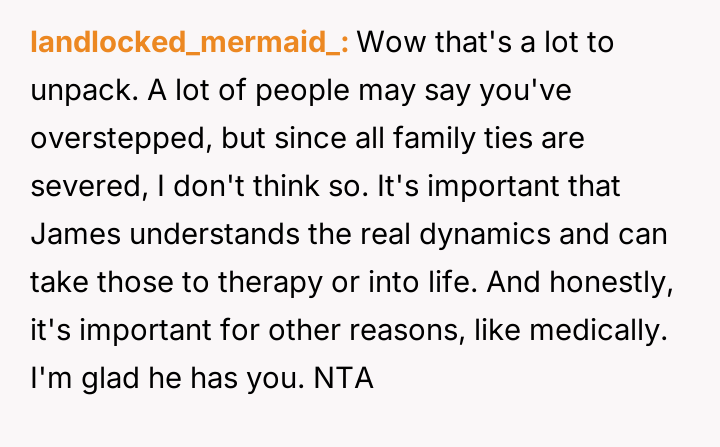This screenshot has width=720, height=447.
Task: Click the orange username above the comment
Action: (190, 44)
